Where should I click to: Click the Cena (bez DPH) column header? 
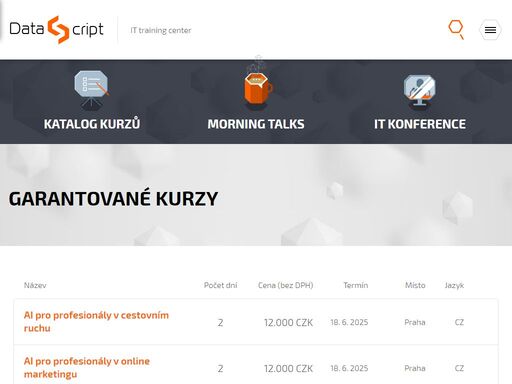pyautogui.click(x=285, y=285)
